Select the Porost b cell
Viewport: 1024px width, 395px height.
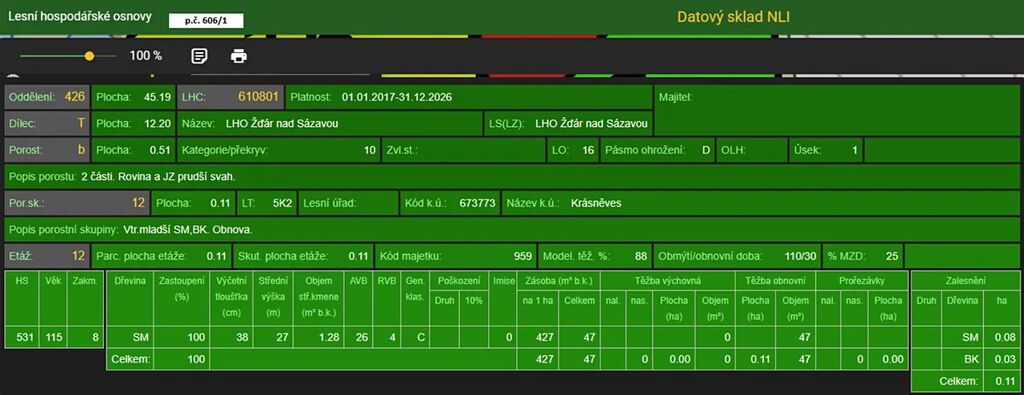47,150
